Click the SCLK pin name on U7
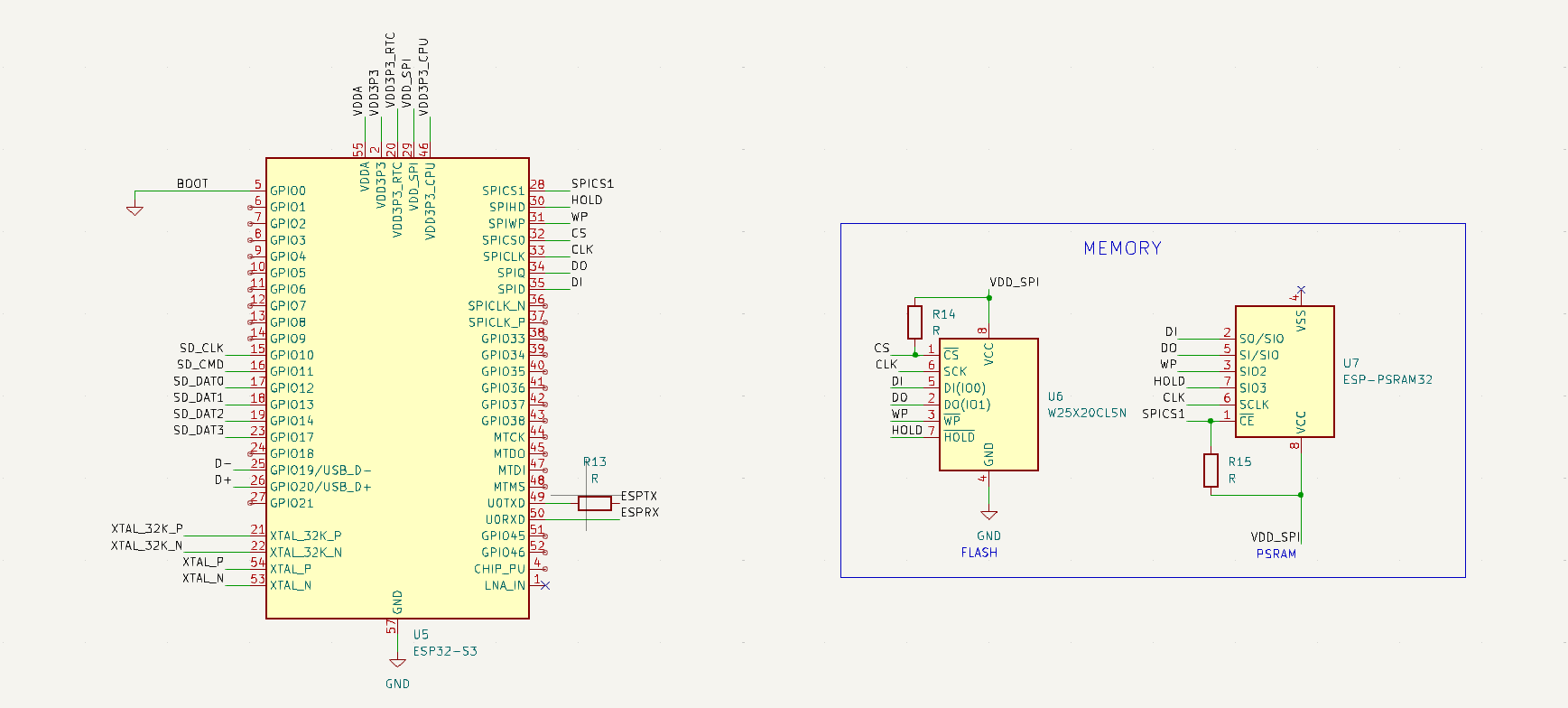The width and height of the screenshot is (1568, 708). (1254, 405)
